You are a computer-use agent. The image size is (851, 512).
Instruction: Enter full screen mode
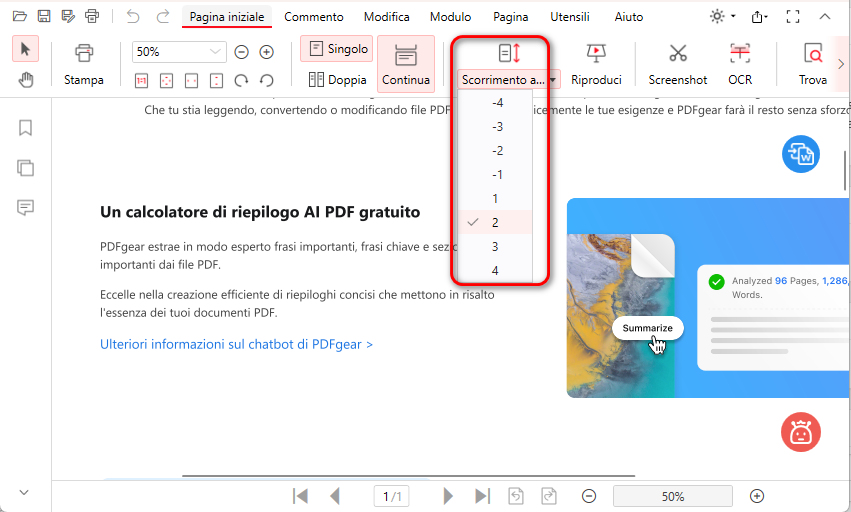pos(793,17)
